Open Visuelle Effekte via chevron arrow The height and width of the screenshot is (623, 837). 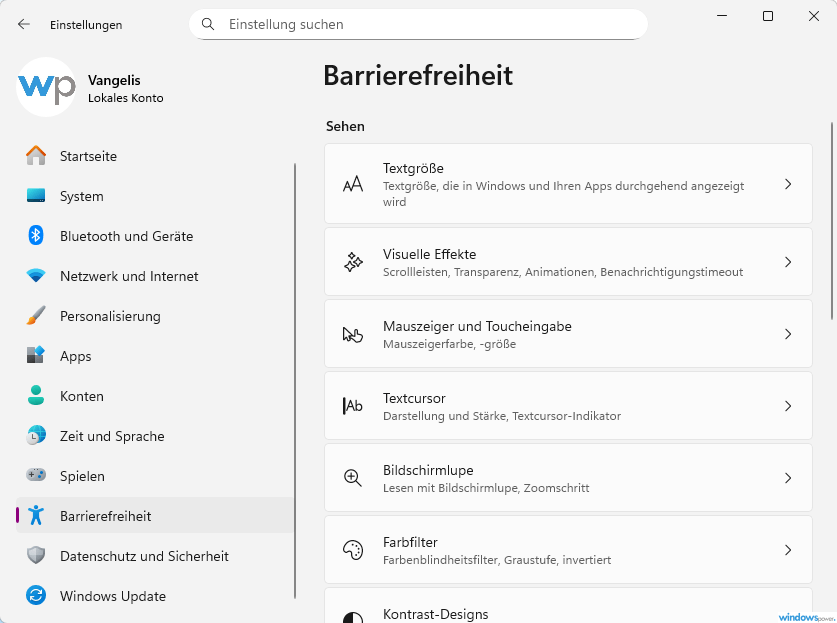coord(788,262)
